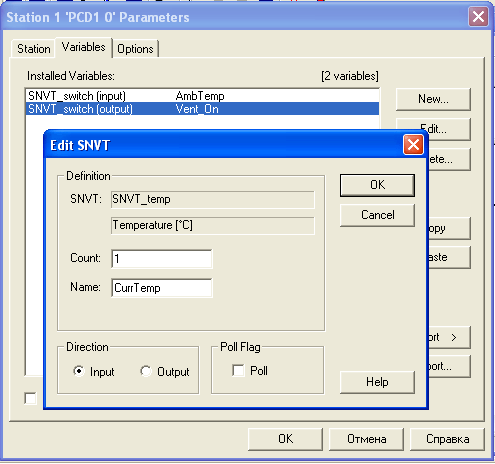Switch to the Station tab
This screenshot has height=464, width=495.
point(34,49)
